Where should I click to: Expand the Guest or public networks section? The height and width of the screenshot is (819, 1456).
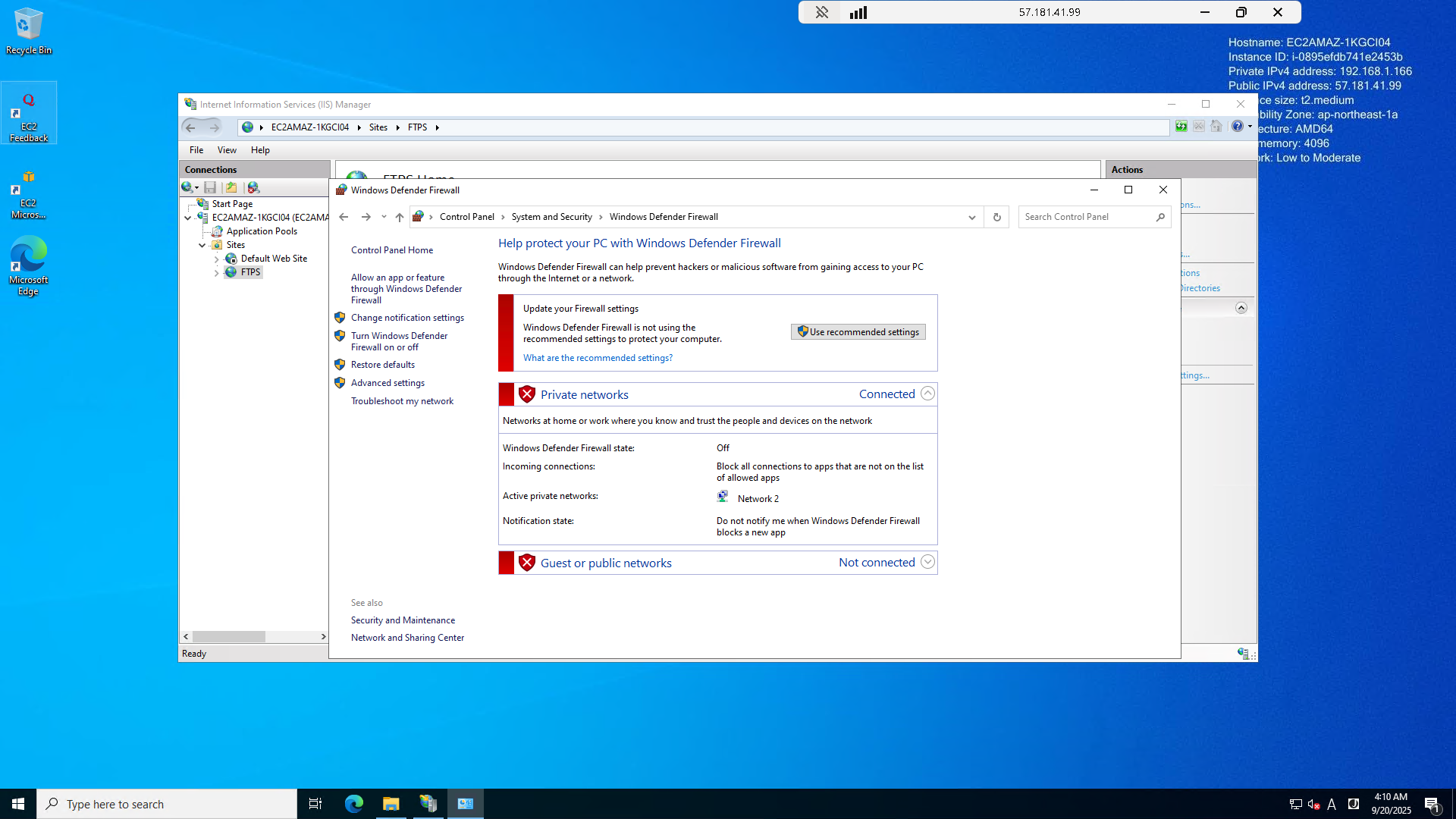click(x=927, y=562)
